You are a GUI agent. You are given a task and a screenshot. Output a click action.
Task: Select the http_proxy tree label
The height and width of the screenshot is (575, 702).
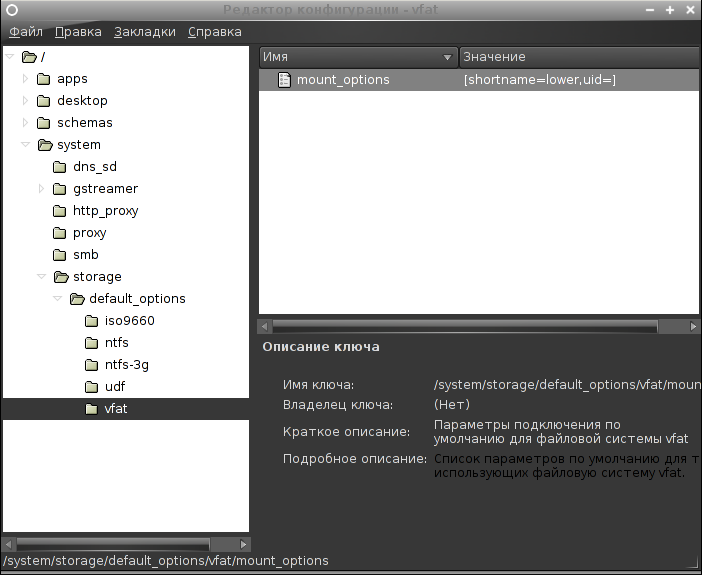(106, 210)
